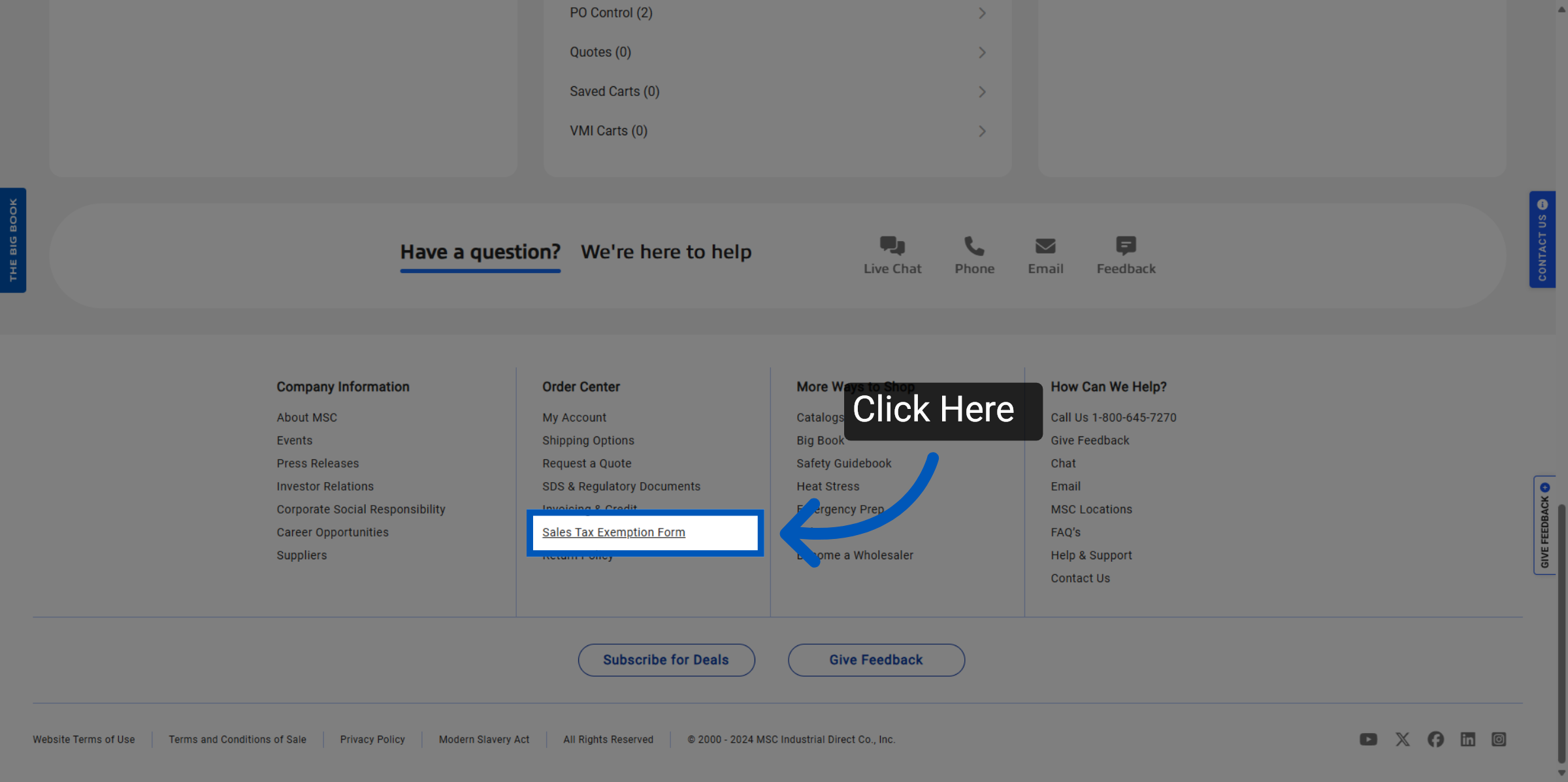1568x782 pixels.
Task: Click the Feedback comment icon
Action: tap(1126, 246)
